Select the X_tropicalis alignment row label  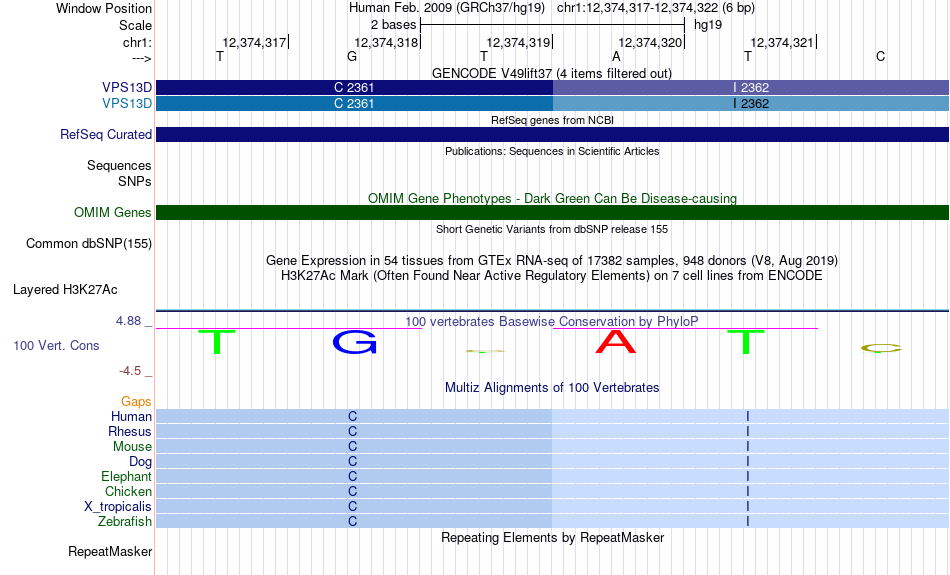click(118, 507)
